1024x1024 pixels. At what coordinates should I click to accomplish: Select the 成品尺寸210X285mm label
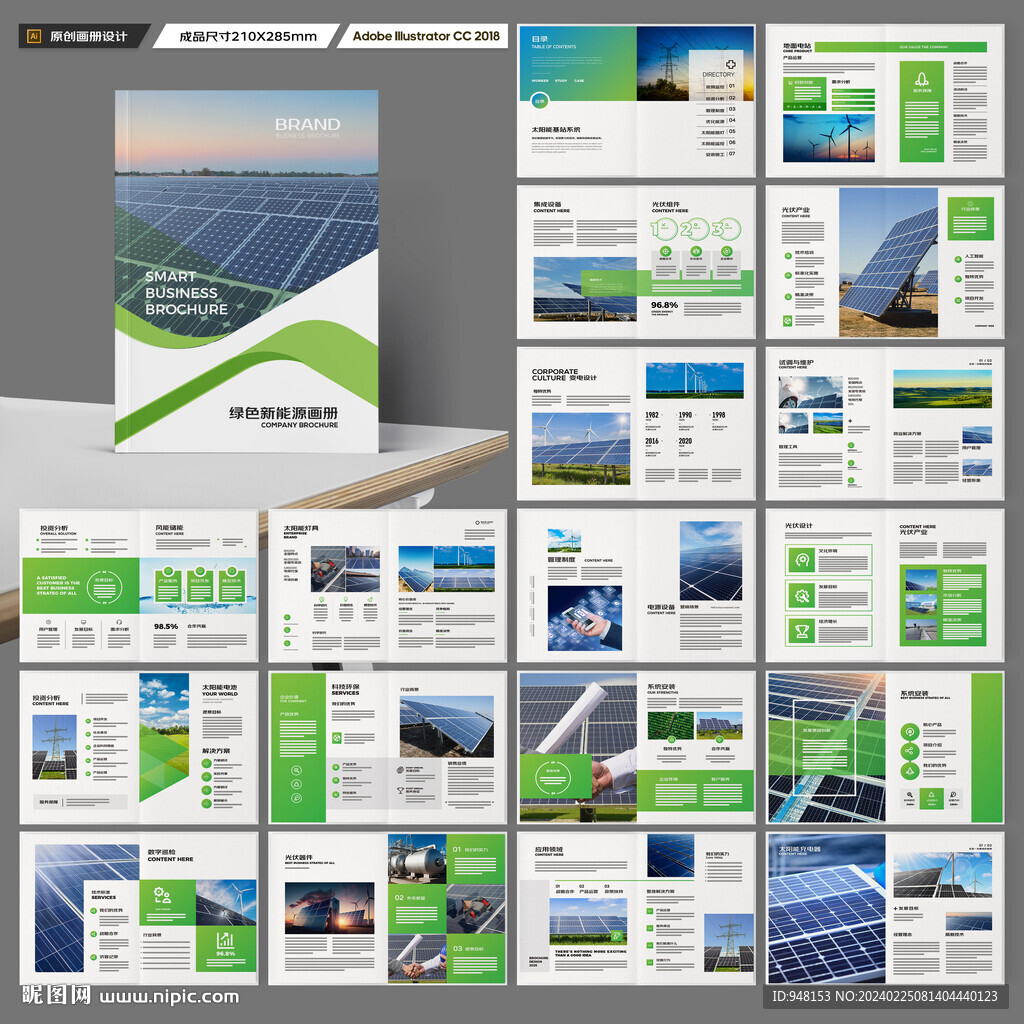pos(248,37)
